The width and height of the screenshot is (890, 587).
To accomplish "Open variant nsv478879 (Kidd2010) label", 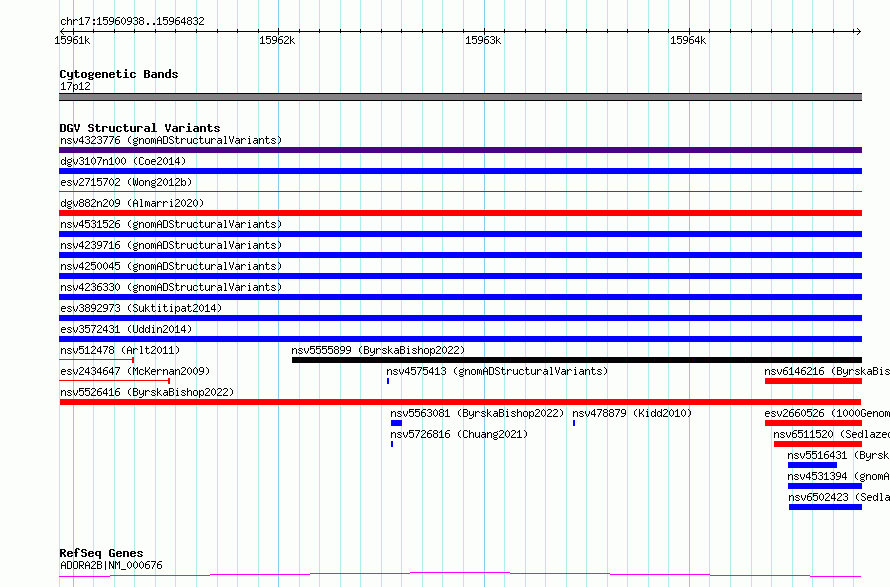I will point(632,413).
